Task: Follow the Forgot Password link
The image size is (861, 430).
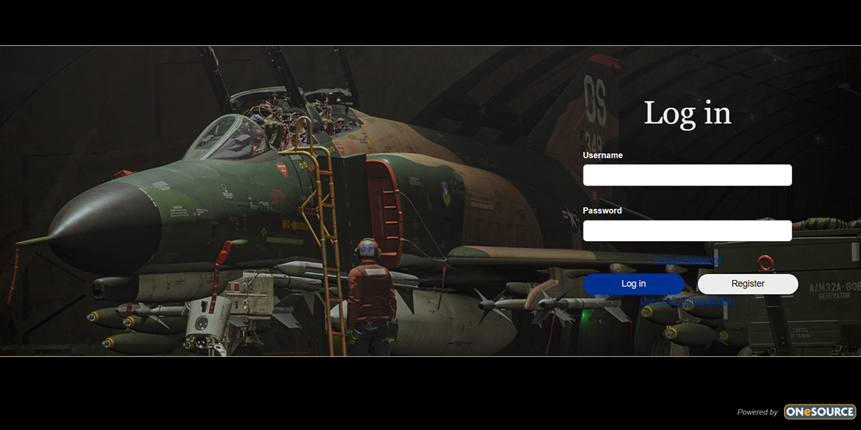Action: 687,260
